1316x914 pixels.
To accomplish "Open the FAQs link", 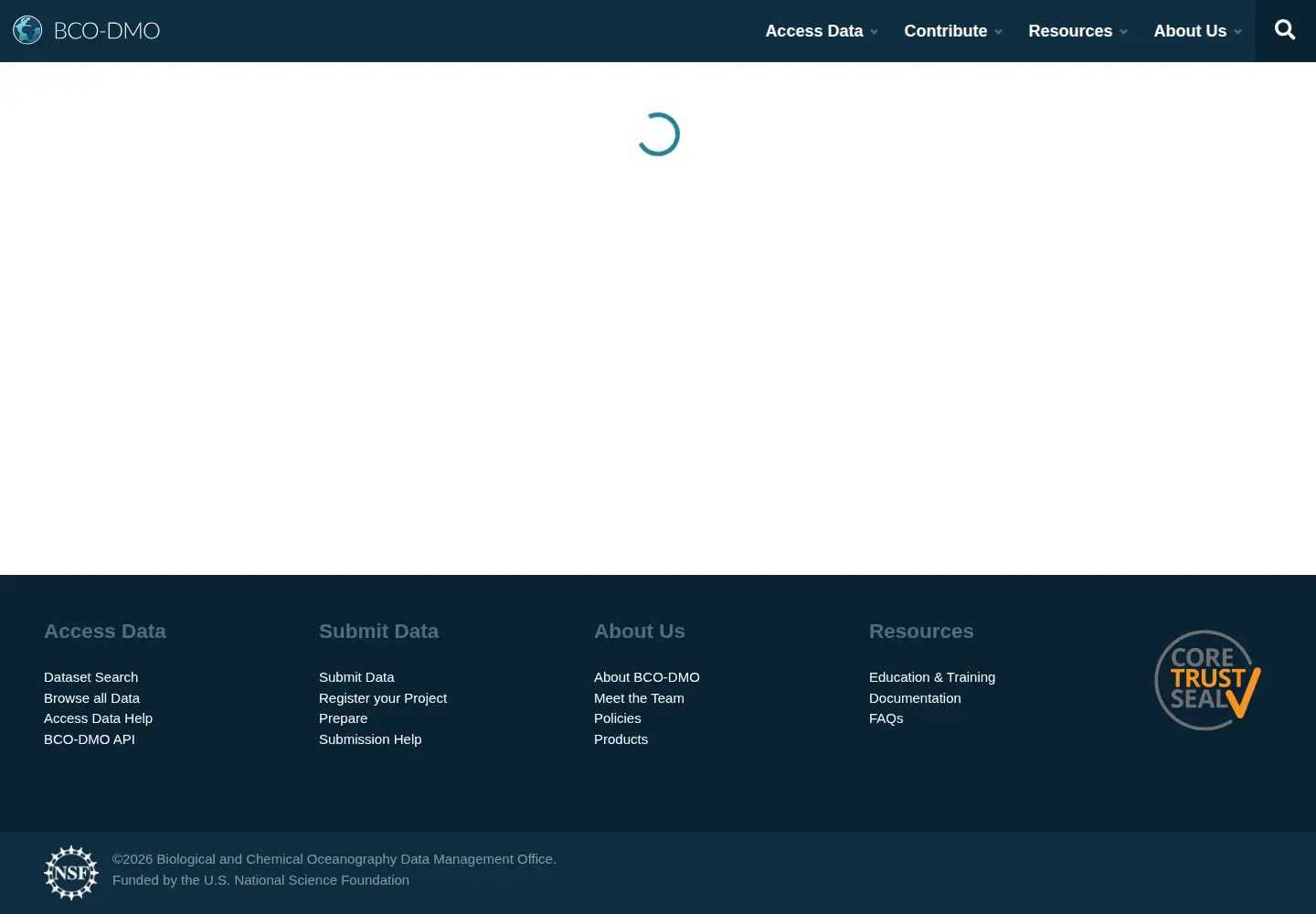I will pos(886,718).
